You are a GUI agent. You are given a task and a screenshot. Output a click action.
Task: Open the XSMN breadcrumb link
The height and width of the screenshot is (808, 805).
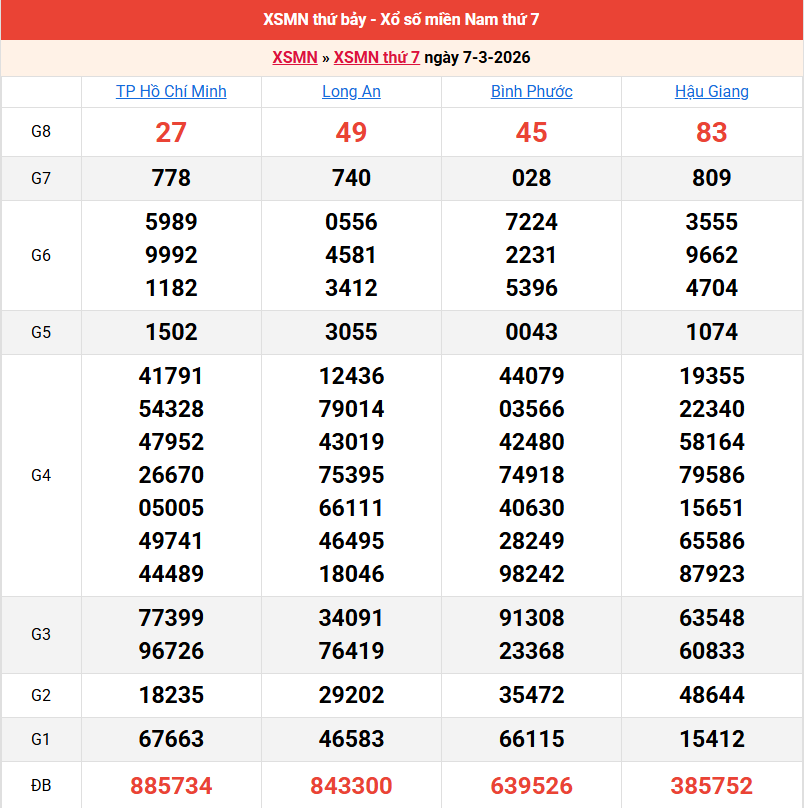pyautogui.click(x=294, y=58)
